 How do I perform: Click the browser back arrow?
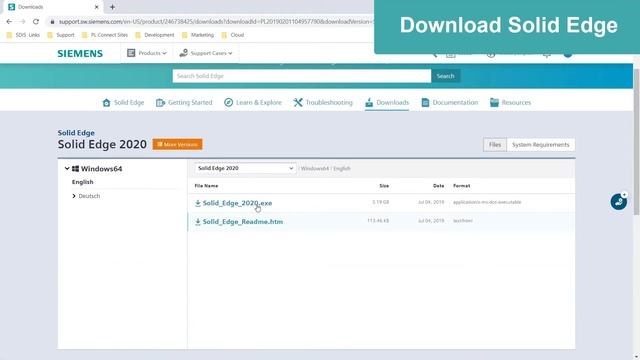point(9,22)
